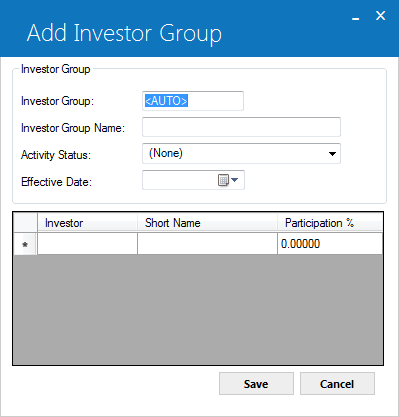Sort by the Short Name column header
The image size is (399, 417).
(207, 223)
